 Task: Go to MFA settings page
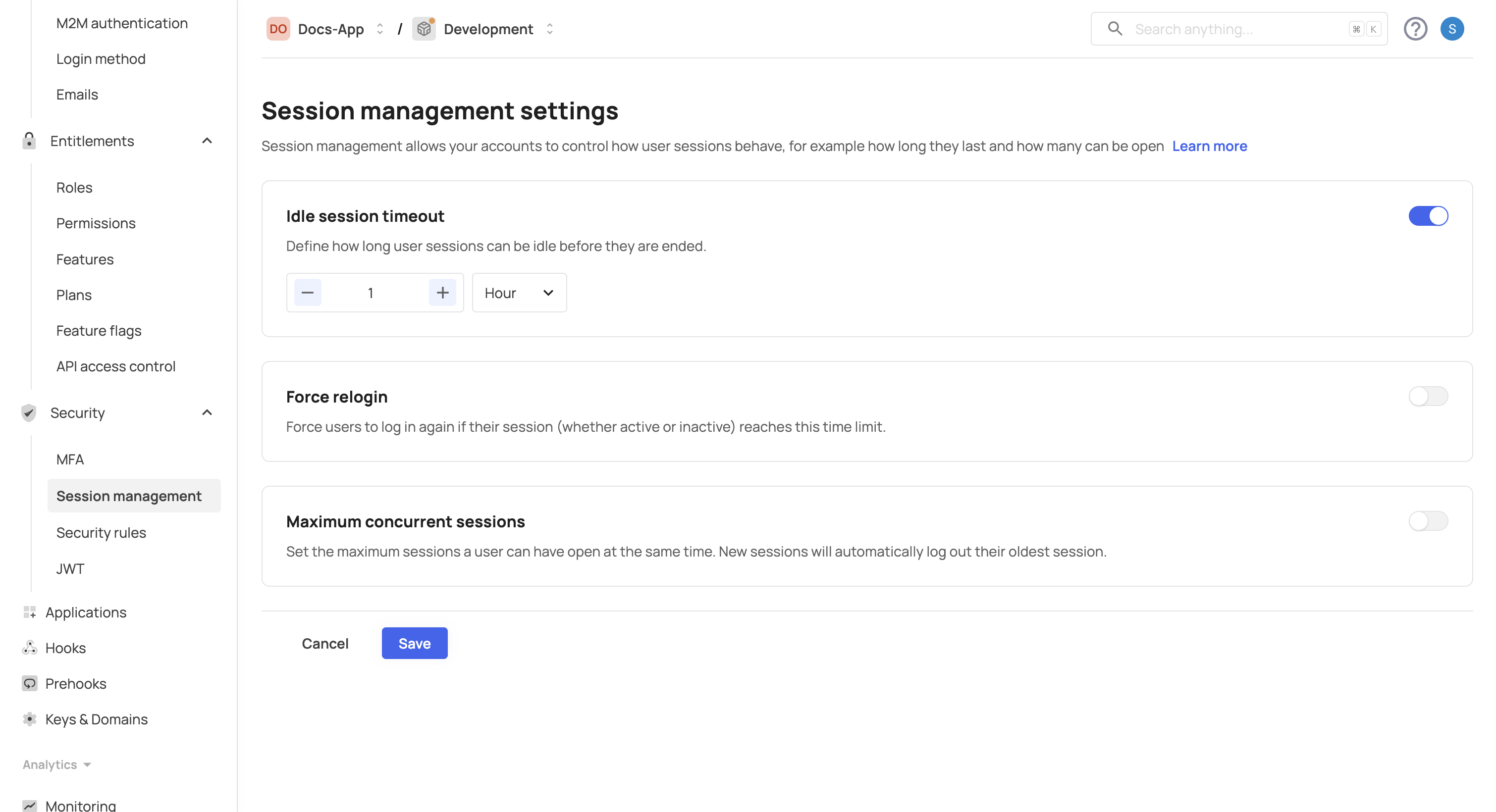click(x=70, y=459)
